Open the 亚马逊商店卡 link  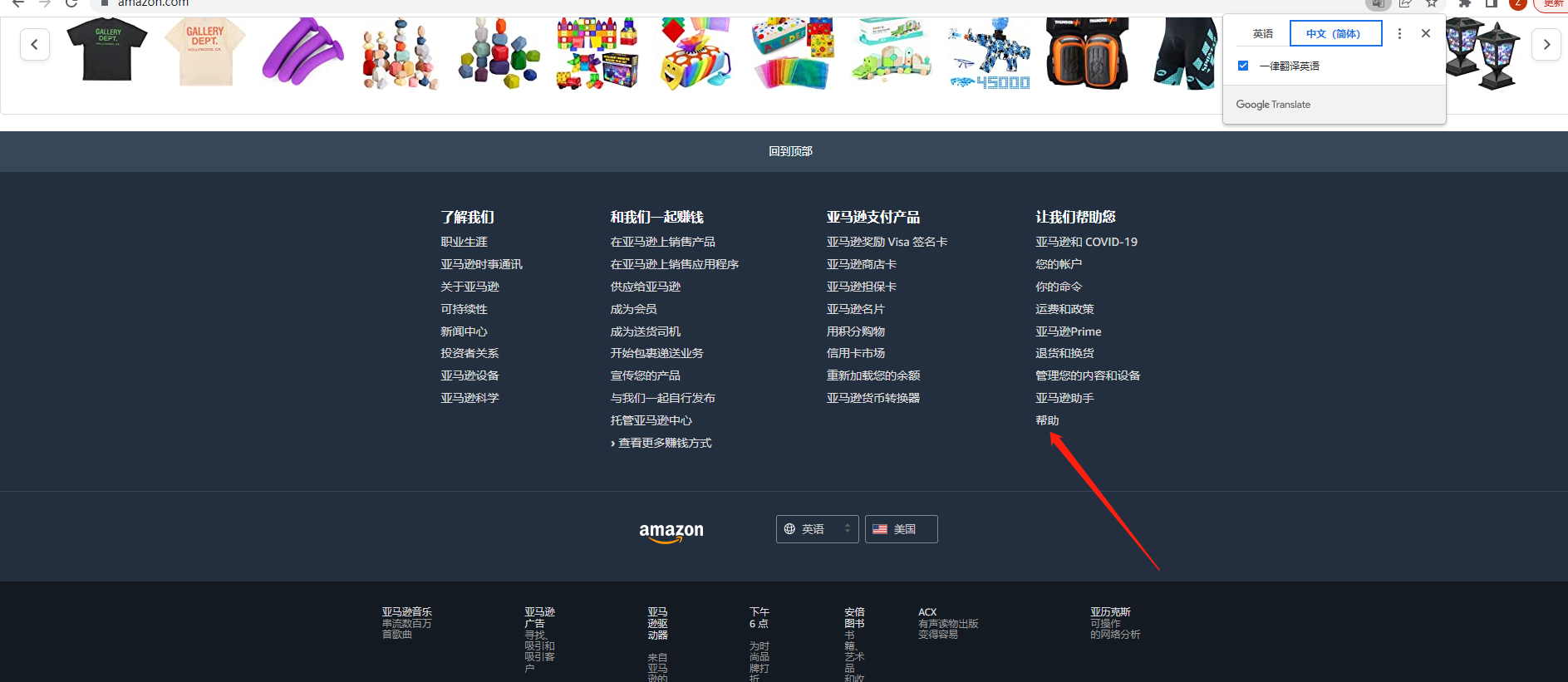[x=861, y=264]
